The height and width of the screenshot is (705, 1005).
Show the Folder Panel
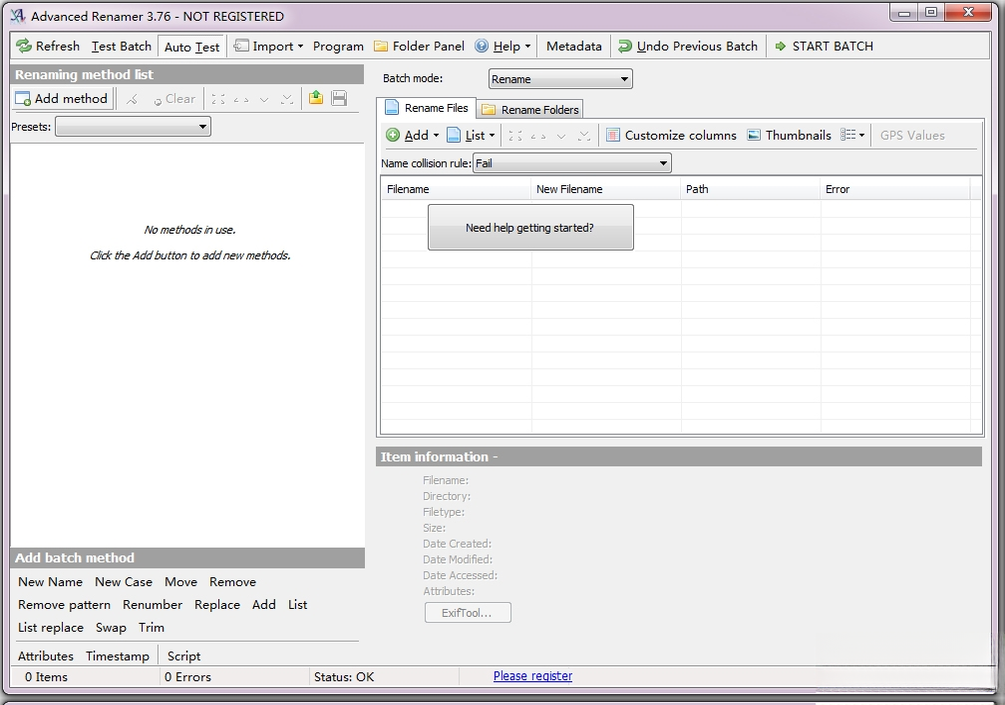[419, 46]
